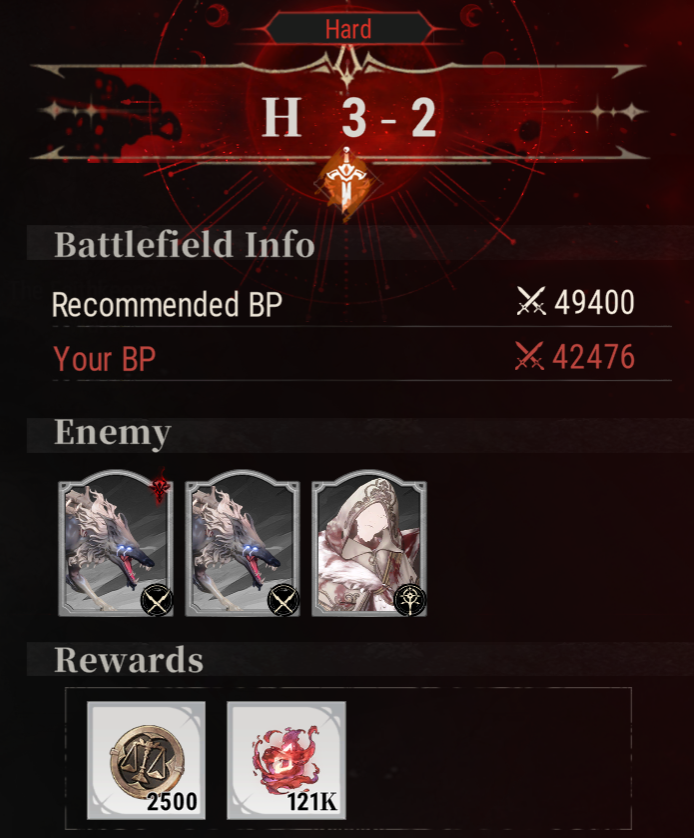Select the first wolf enemy card
This screenshot has width=694, height=838.
116,544
